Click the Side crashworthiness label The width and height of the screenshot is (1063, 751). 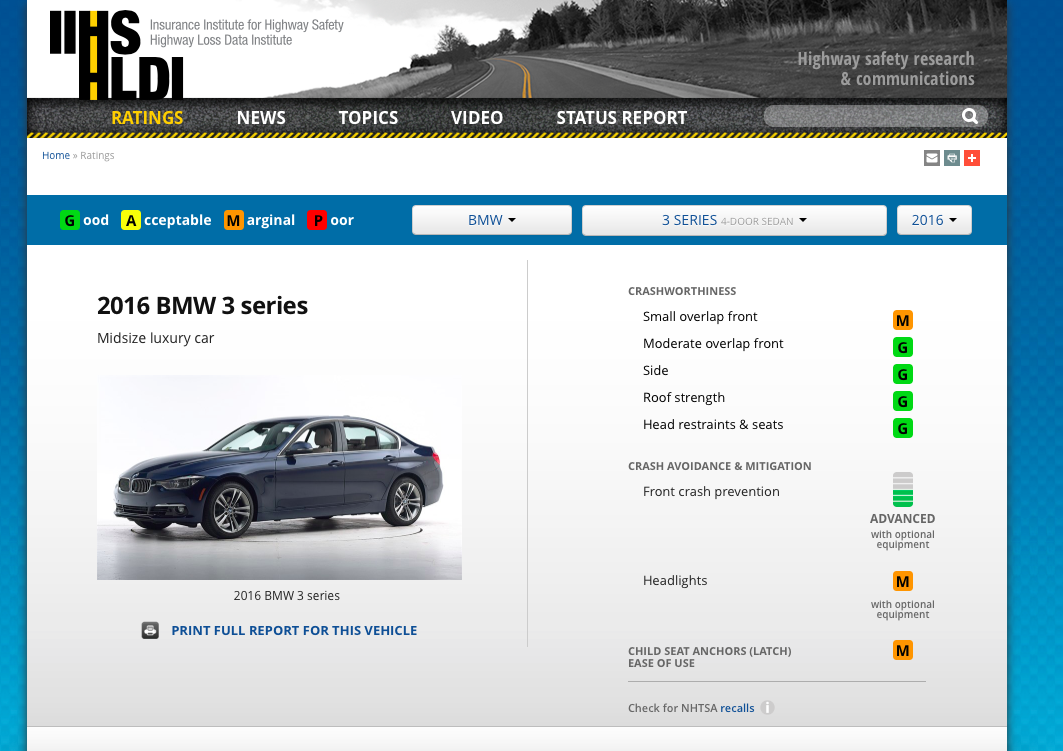click(656, 370)
